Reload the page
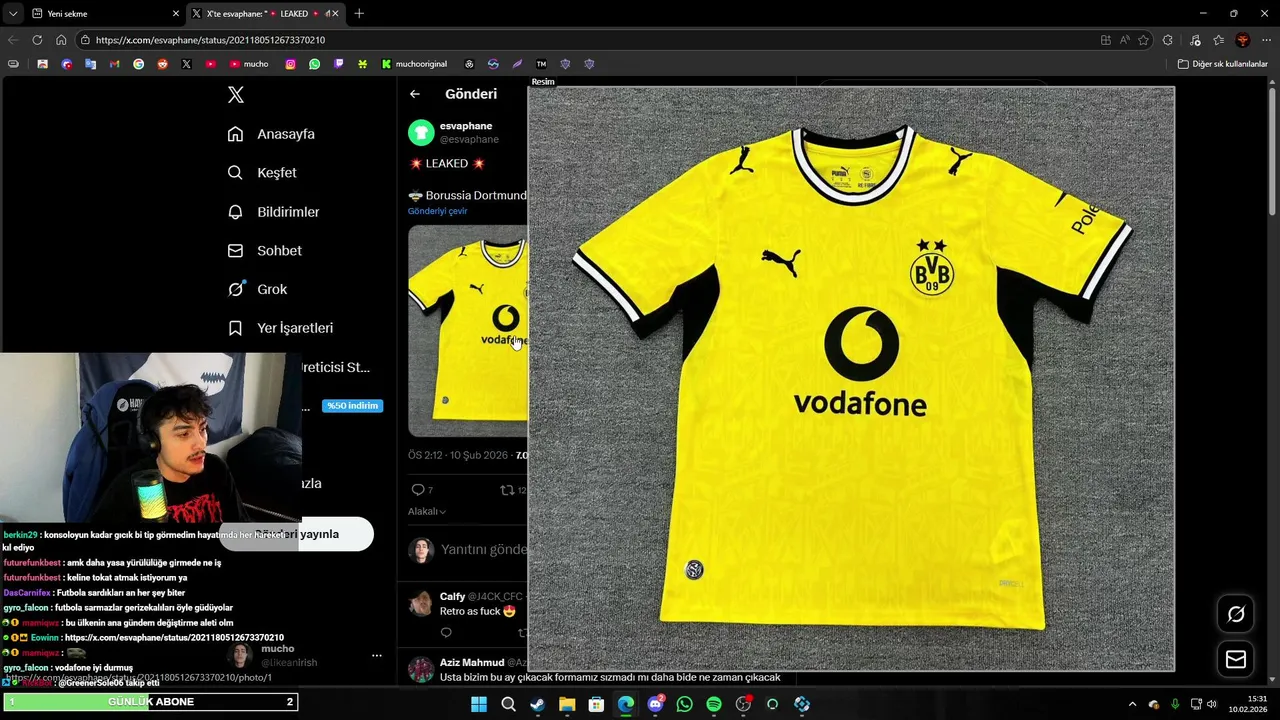1280x720 pixels. [37, 40]
